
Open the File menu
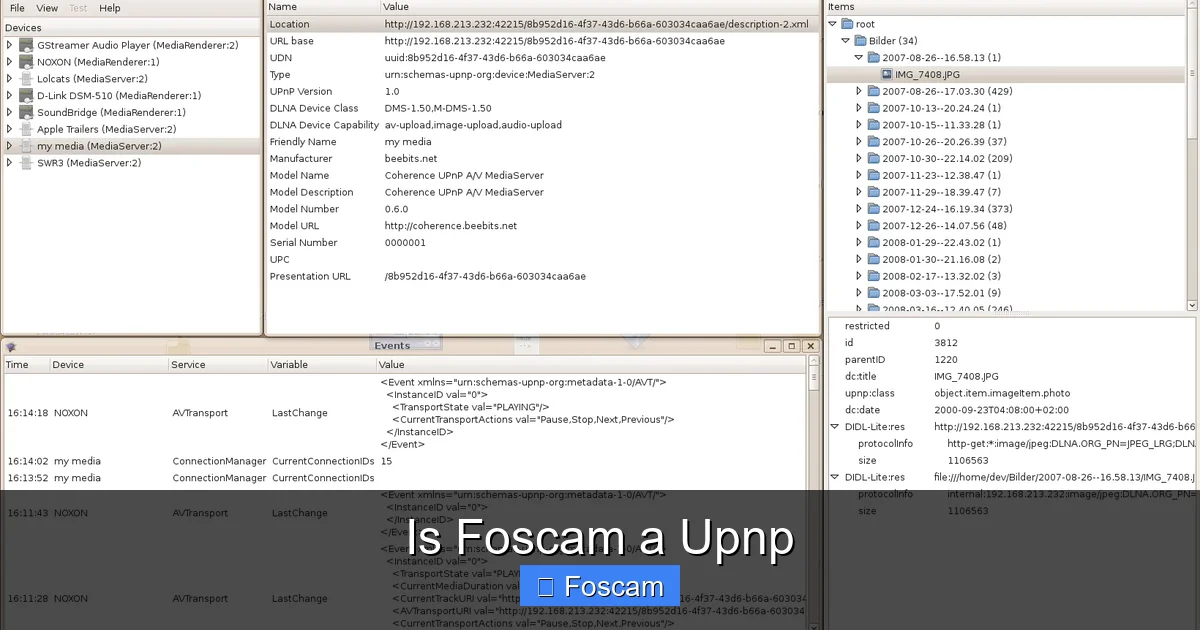15,7
